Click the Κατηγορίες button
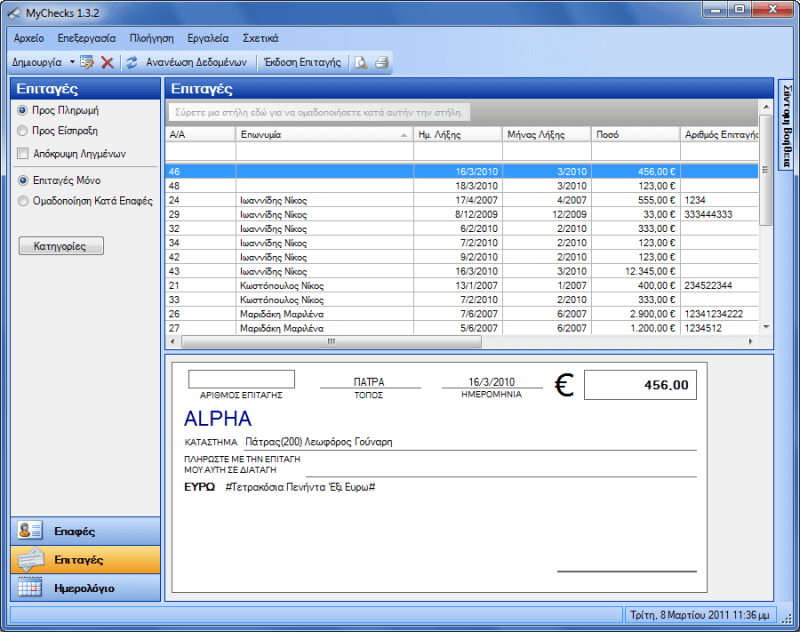 tap(61, 246)
